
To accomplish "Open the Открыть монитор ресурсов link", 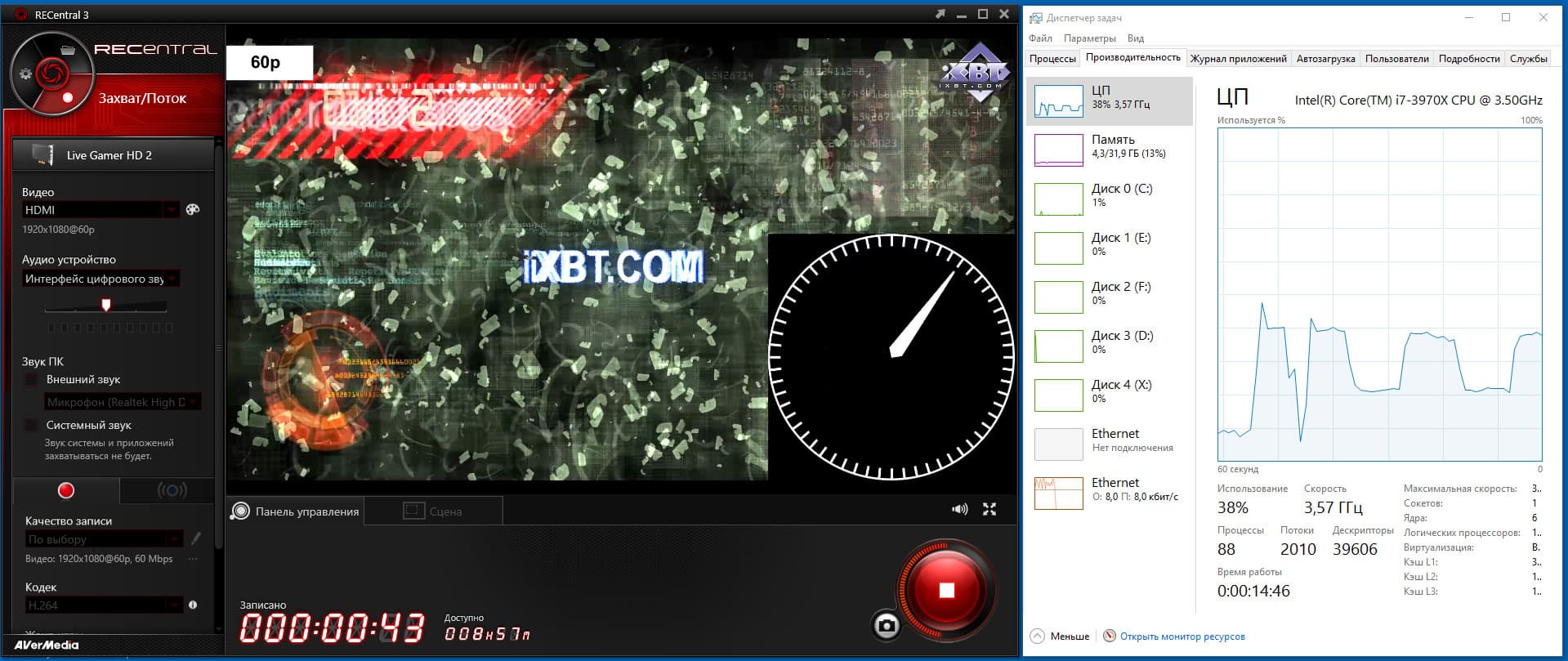I will tap(1182, 636).
